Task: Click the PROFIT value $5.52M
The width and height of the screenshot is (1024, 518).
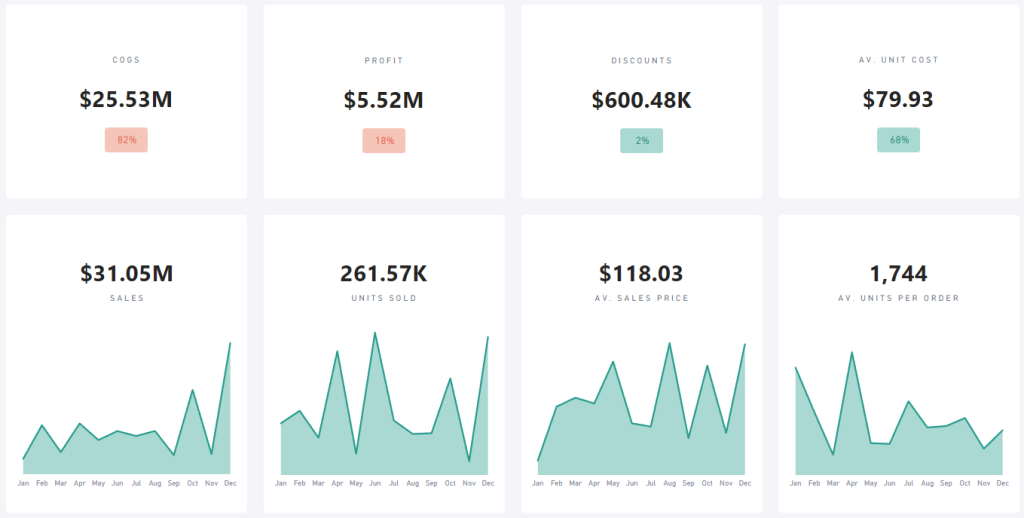Action: [x=384, y=100]
